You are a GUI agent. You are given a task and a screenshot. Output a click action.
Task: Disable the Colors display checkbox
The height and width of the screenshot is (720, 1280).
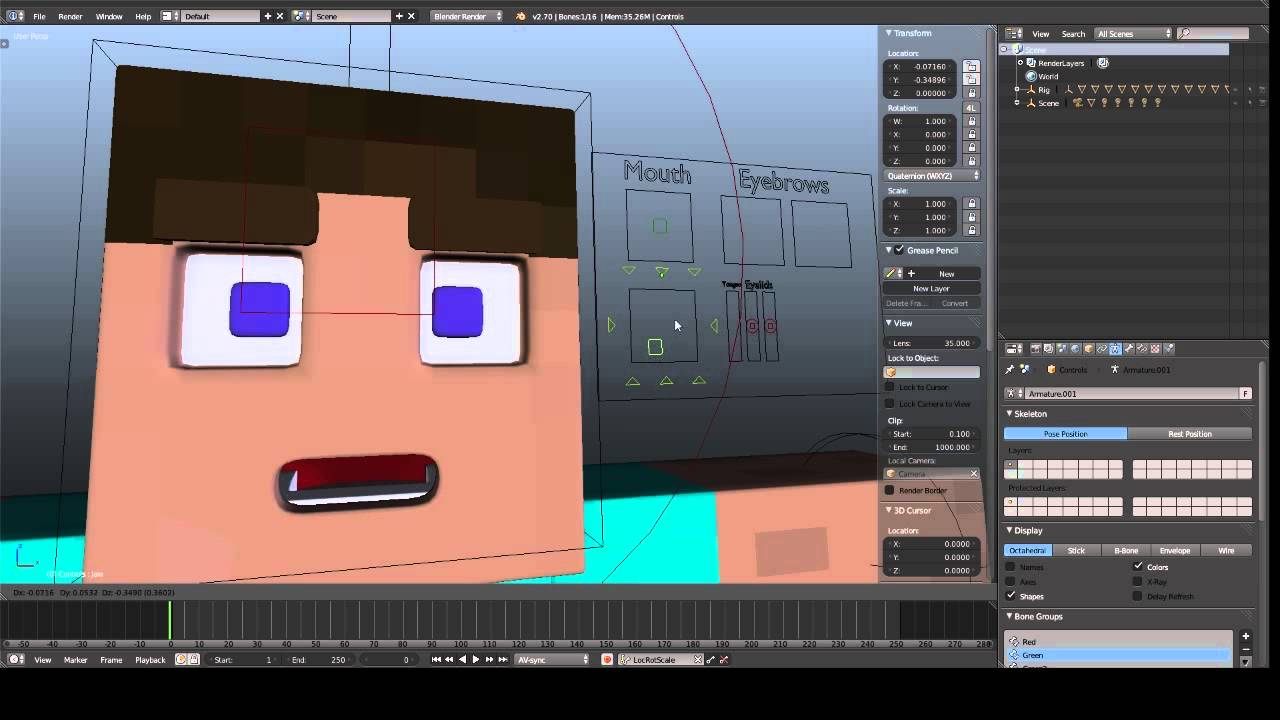click(x=1138, y=567)
